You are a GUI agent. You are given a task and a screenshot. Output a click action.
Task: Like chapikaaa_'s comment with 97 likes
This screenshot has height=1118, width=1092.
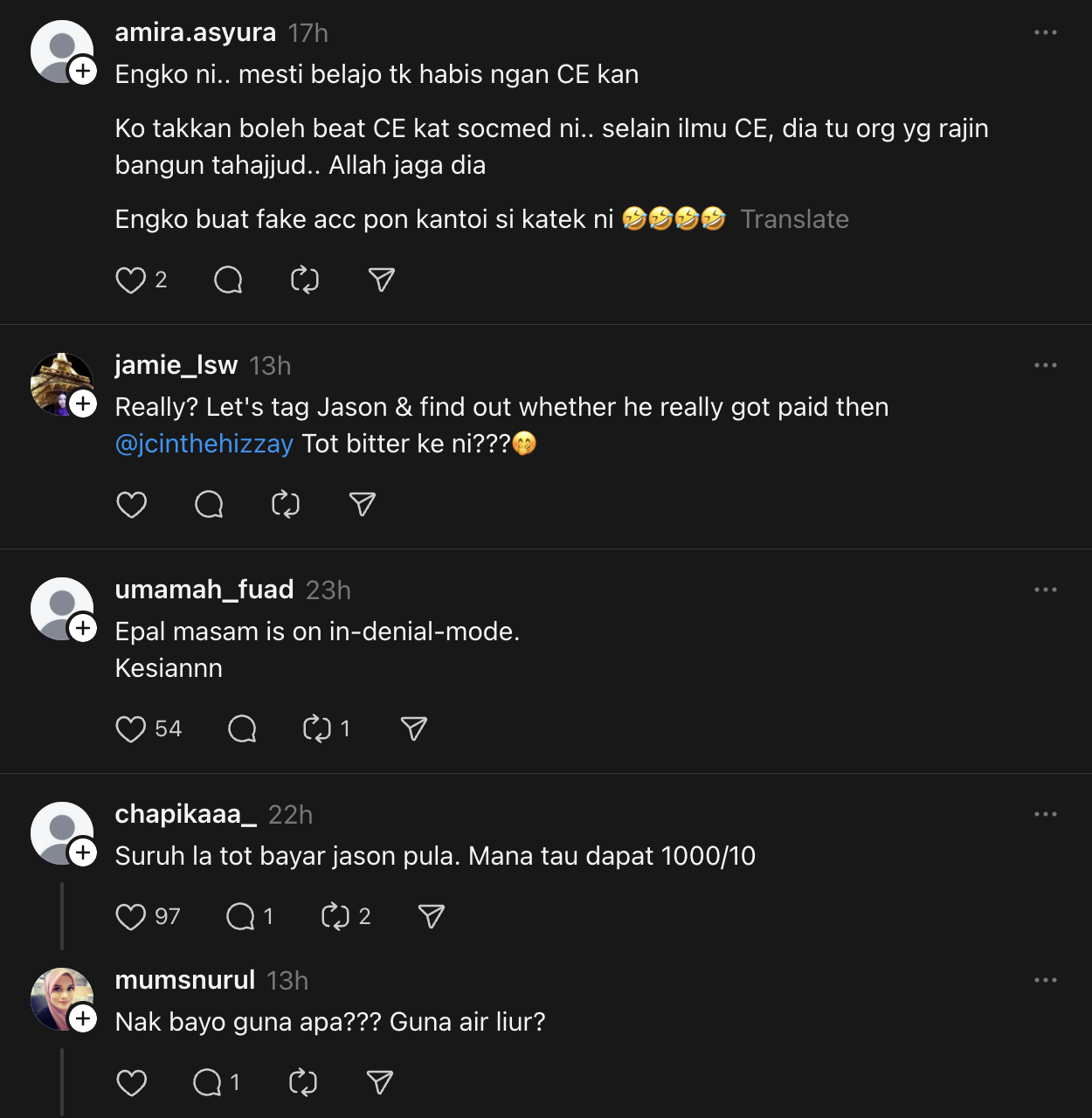(131, 916)
